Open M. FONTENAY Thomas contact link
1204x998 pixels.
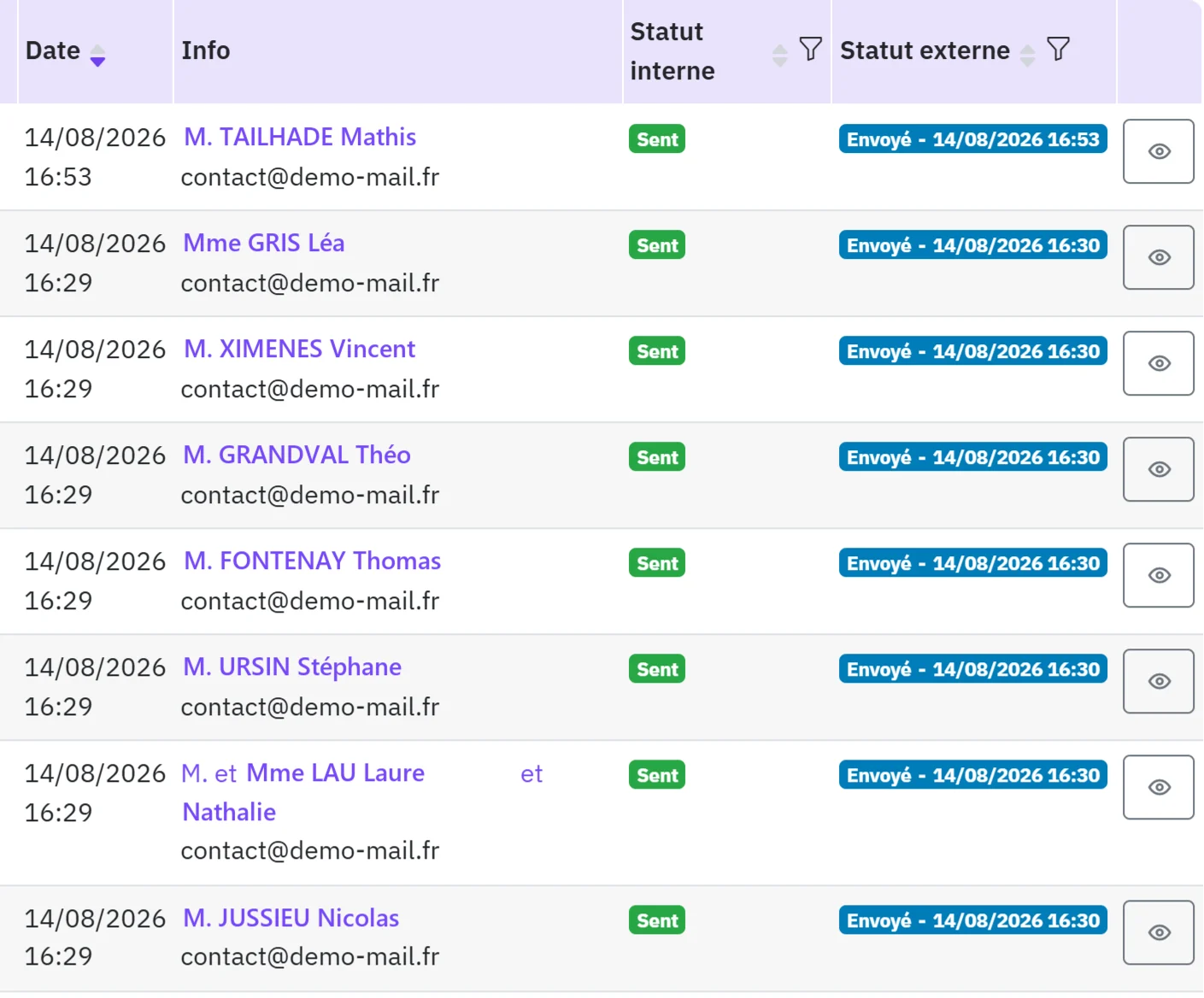pos(313,561)
